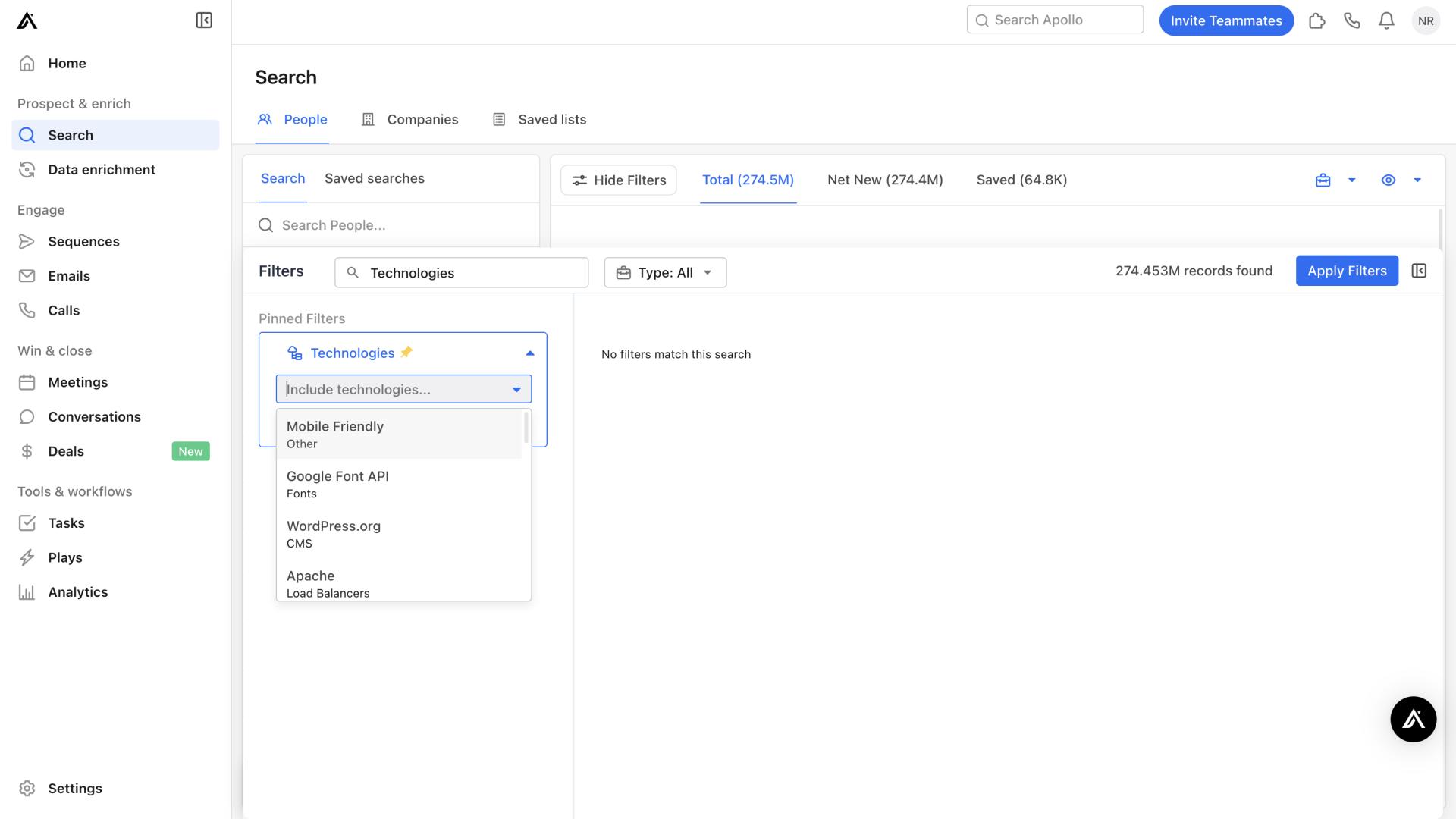
Task: Open Conversations in sidebar
Action: pyautogui.click(x=115, y=416)
